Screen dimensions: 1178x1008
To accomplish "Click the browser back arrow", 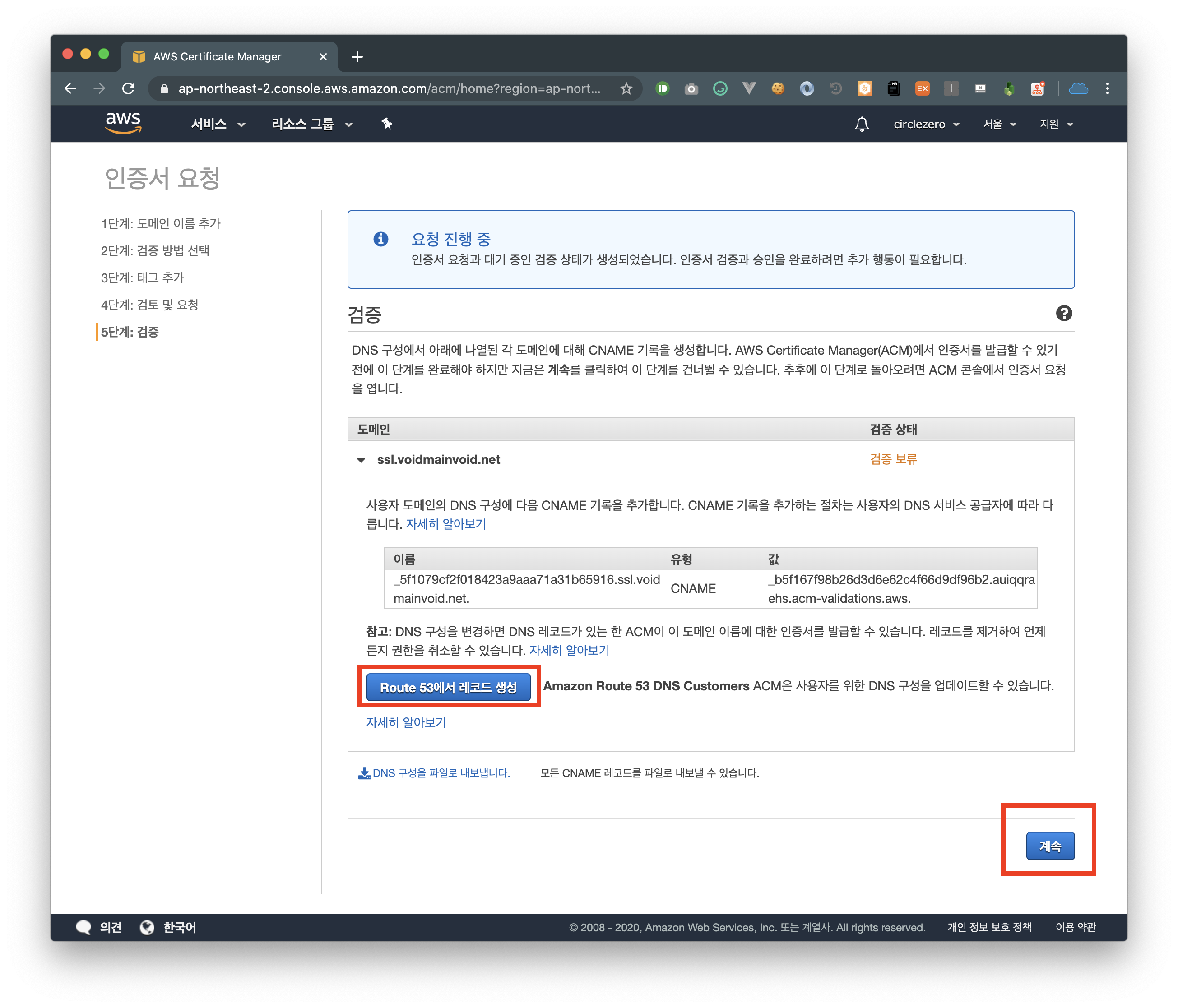I will (x=70, y=88).
